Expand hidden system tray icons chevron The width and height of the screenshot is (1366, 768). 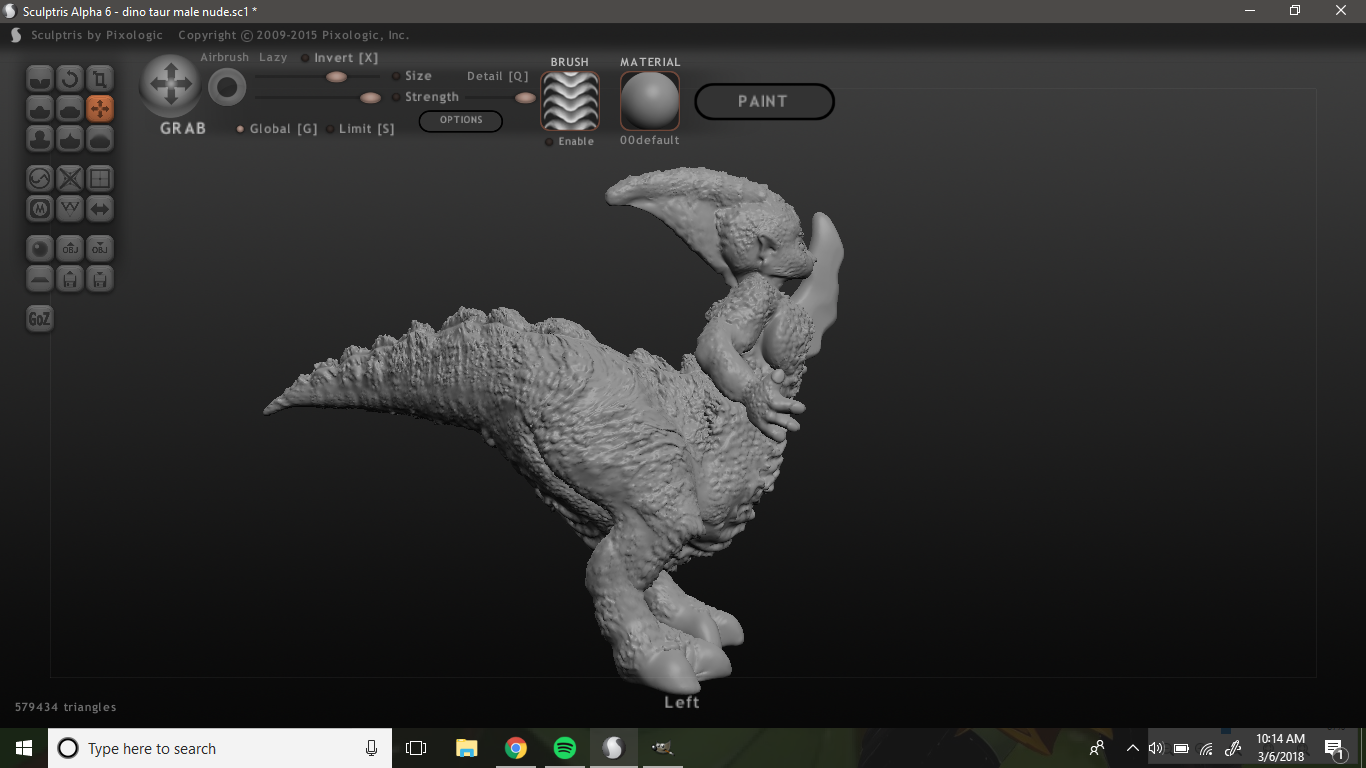click(x=1133, y=748)
